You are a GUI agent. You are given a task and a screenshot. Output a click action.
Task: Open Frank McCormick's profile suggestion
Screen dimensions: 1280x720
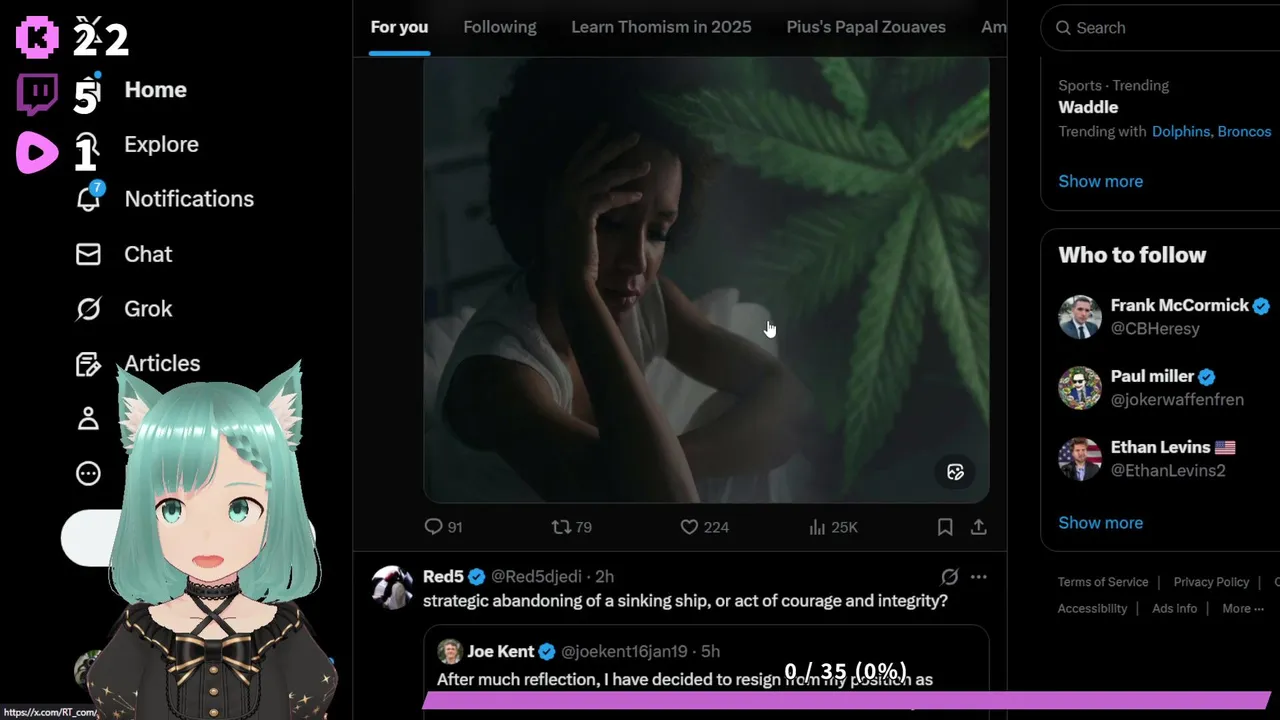(x=1165, y=316)
